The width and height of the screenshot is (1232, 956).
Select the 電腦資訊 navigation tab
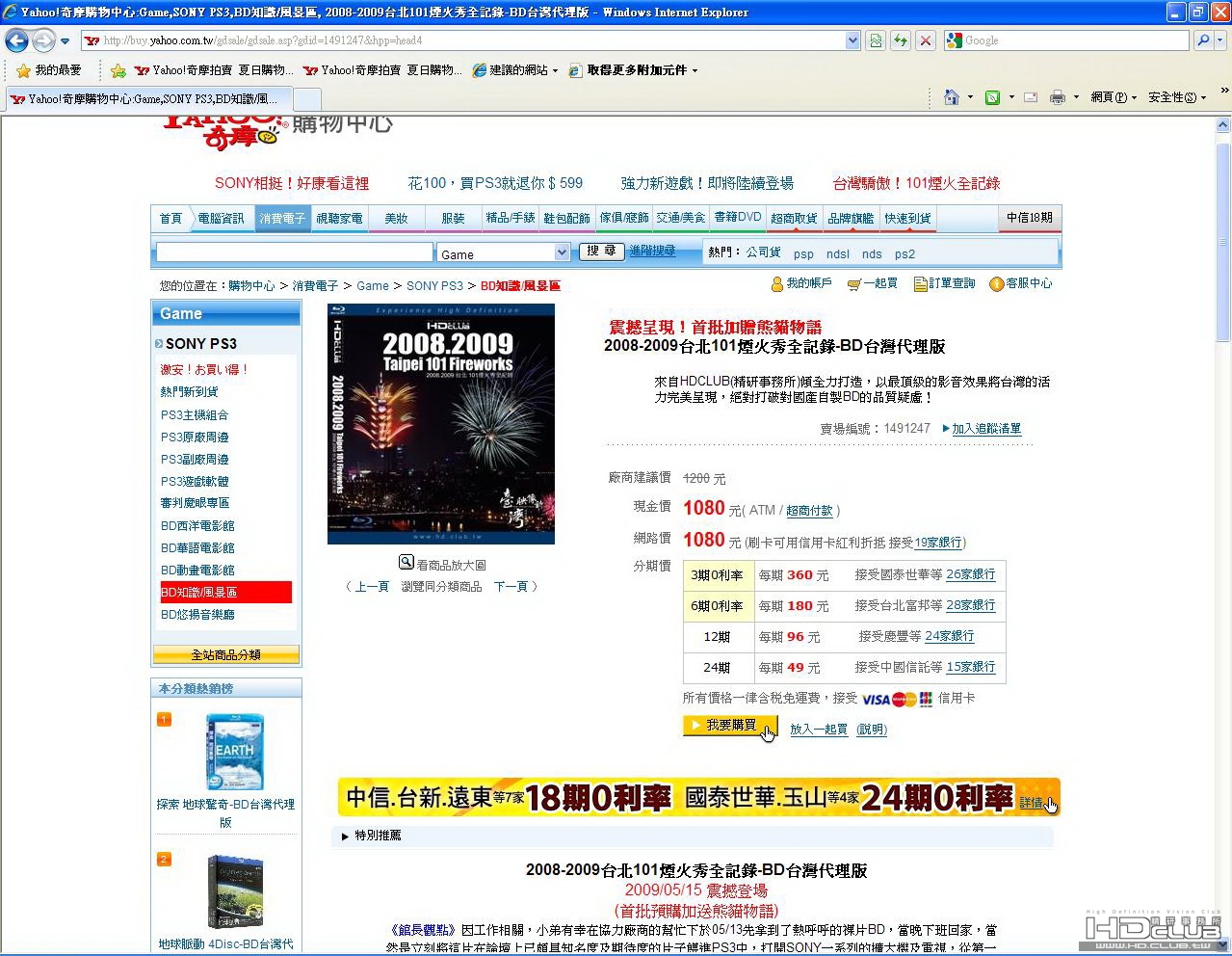click(222, 218)
